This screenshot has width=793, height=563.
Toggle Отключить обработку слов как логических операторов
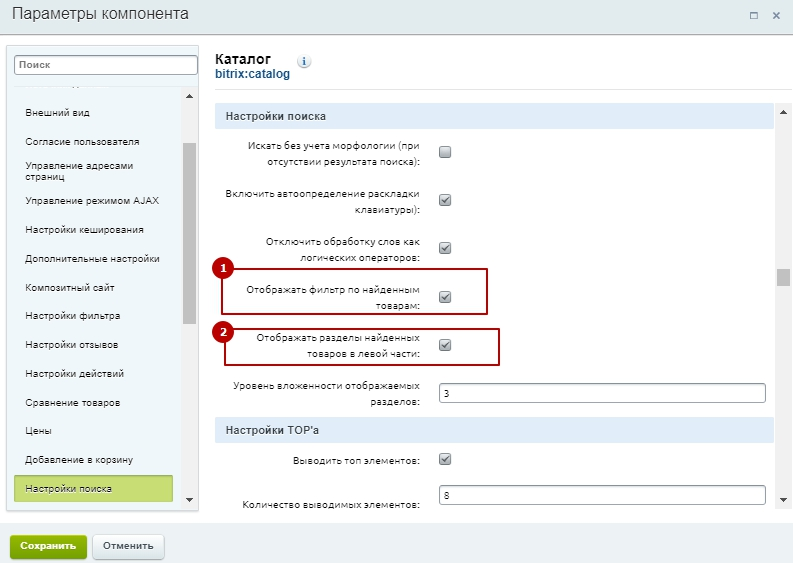(x=445, y=248)
